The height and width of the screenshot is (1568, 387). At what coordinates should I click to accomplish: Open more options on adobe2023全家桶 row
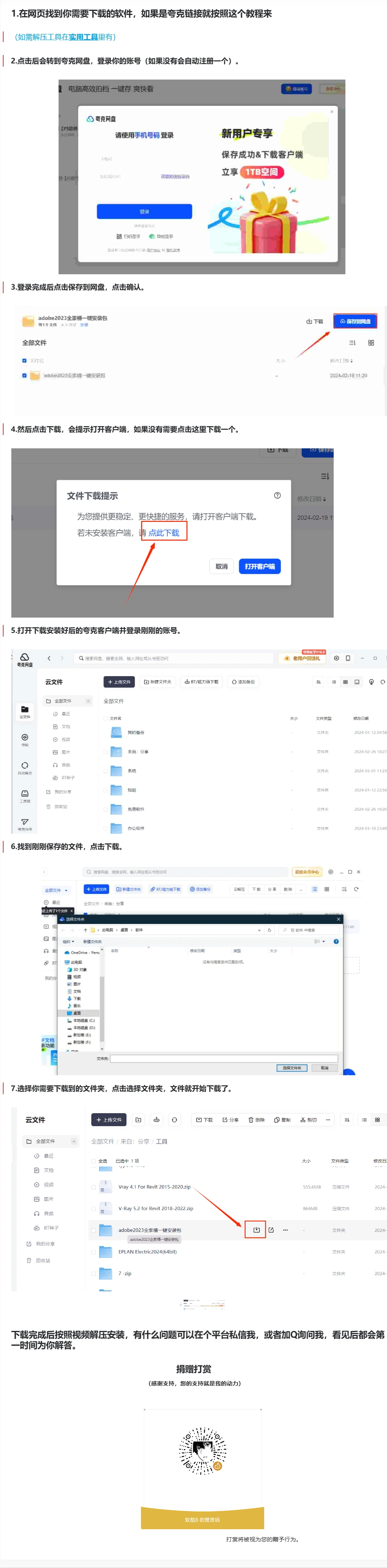click(x=285, y=1230)
